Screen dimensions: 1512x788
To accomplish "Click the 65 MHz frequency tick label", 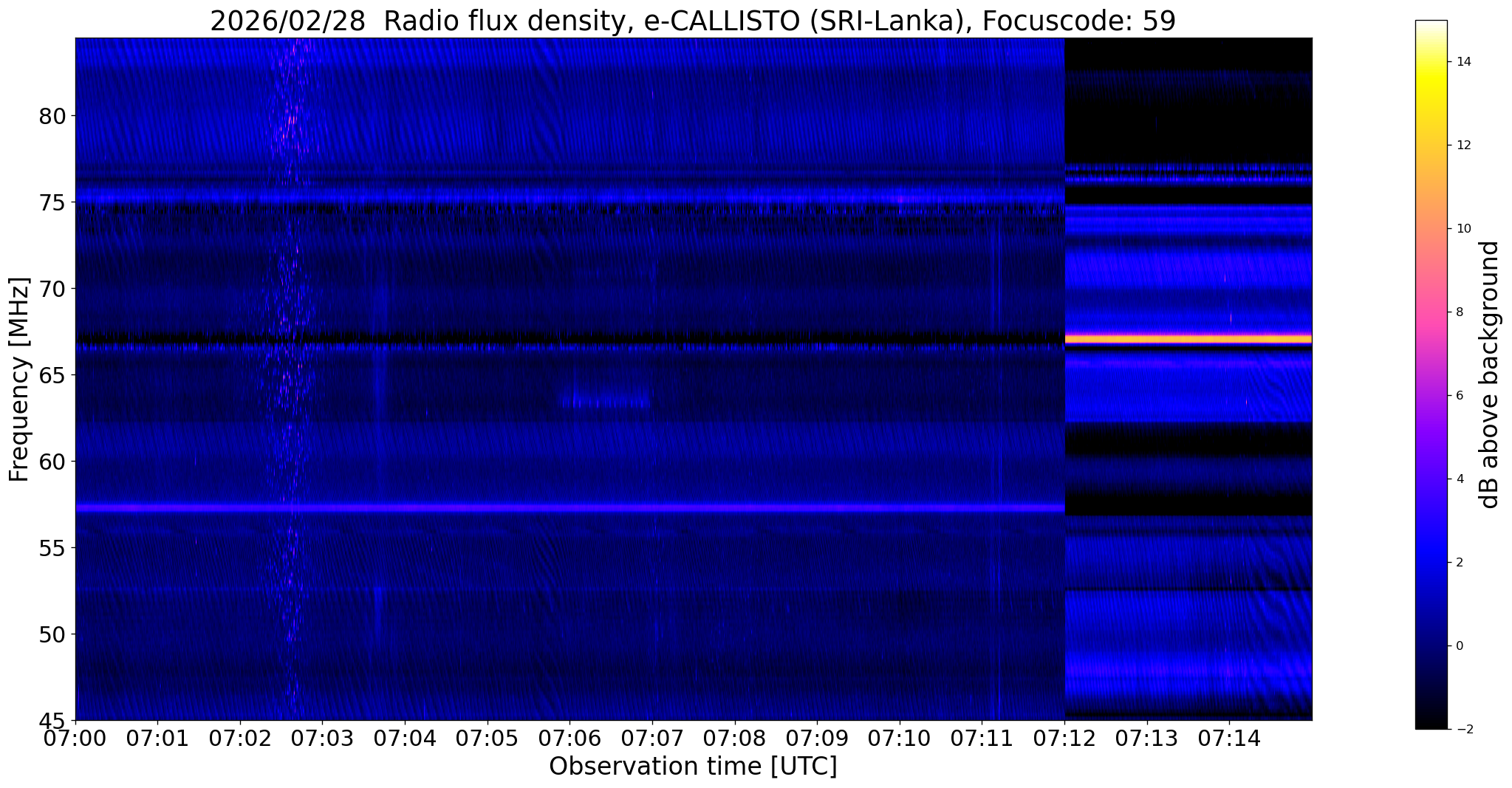I will 53,375.
